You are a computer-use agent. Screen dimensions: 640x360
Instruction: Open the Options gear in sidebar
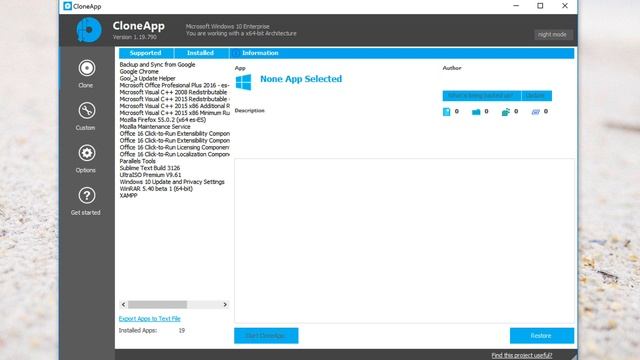86,158
